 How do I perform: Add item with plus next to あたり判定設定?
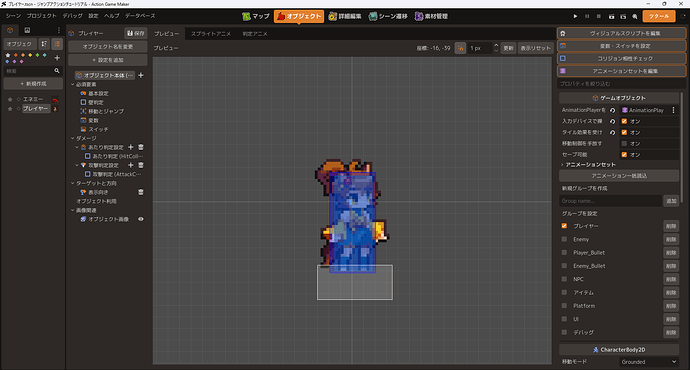131,147
